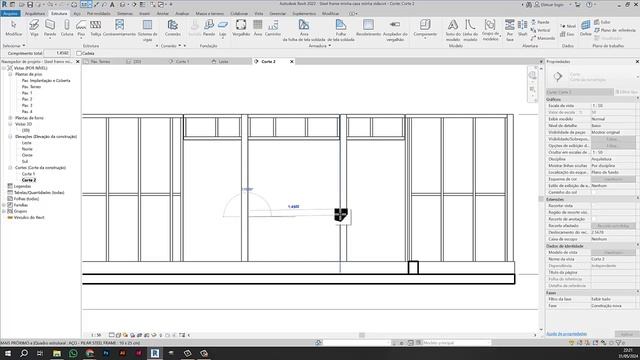
Task: Select the structural Parede wall tool
Action: (x=50, y=28)
